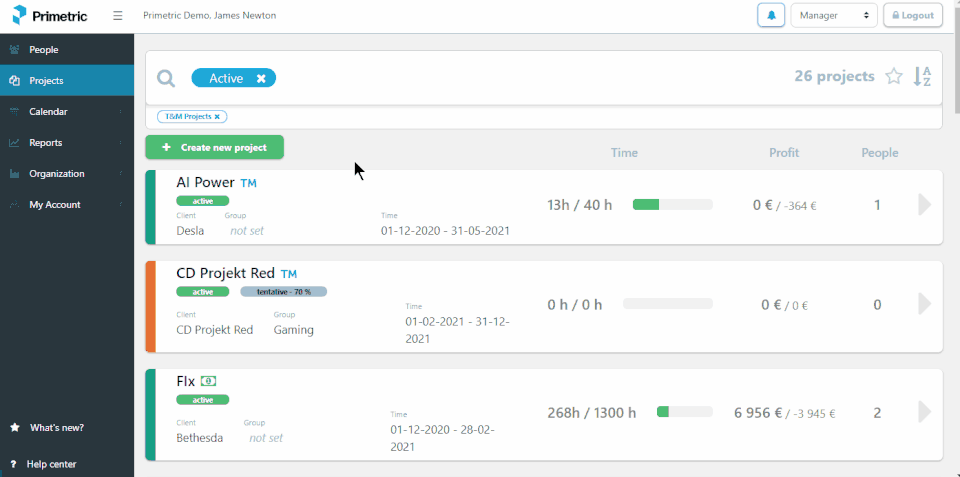This screenshot has height=477, width=960.
Task: Click the search magnifier icon
Action: 166,78
